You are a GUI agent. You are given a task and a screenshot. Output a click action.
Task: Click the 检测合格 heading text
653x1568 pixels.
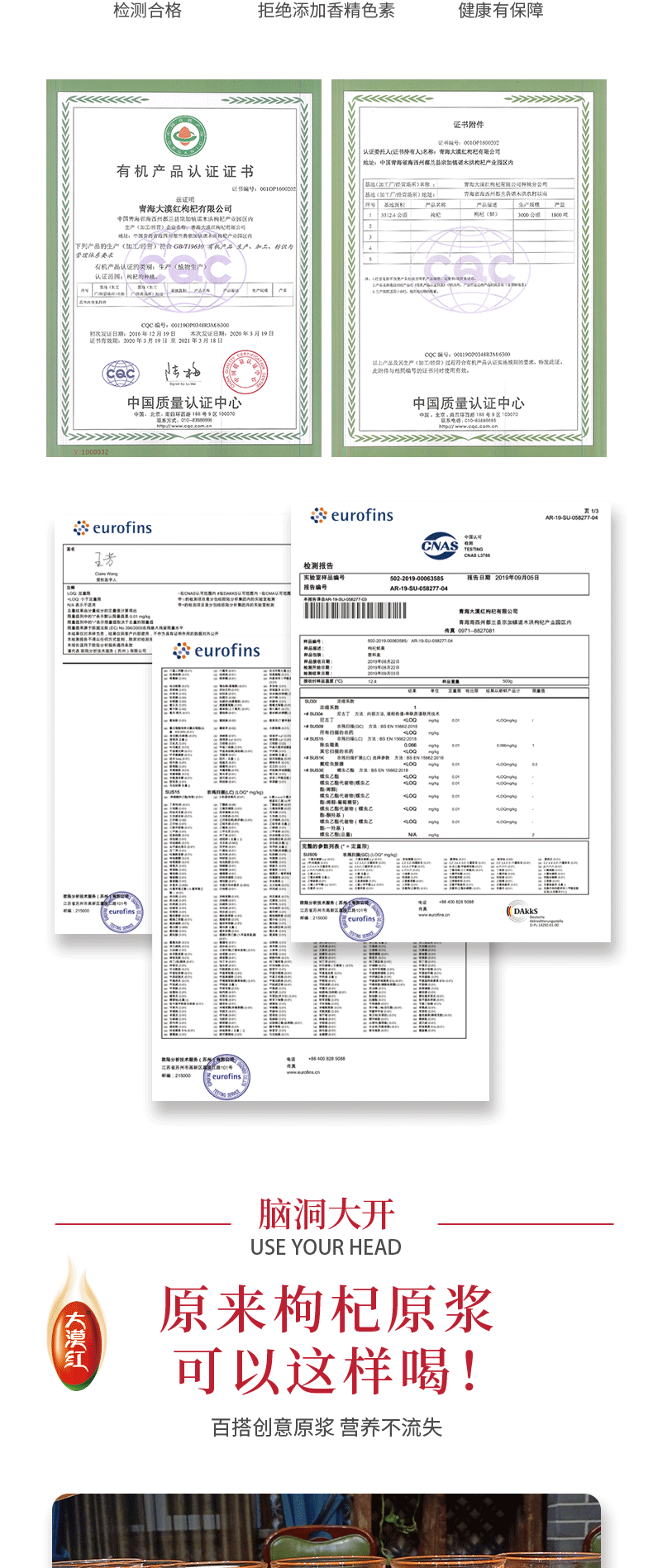[x=147, y=11]
